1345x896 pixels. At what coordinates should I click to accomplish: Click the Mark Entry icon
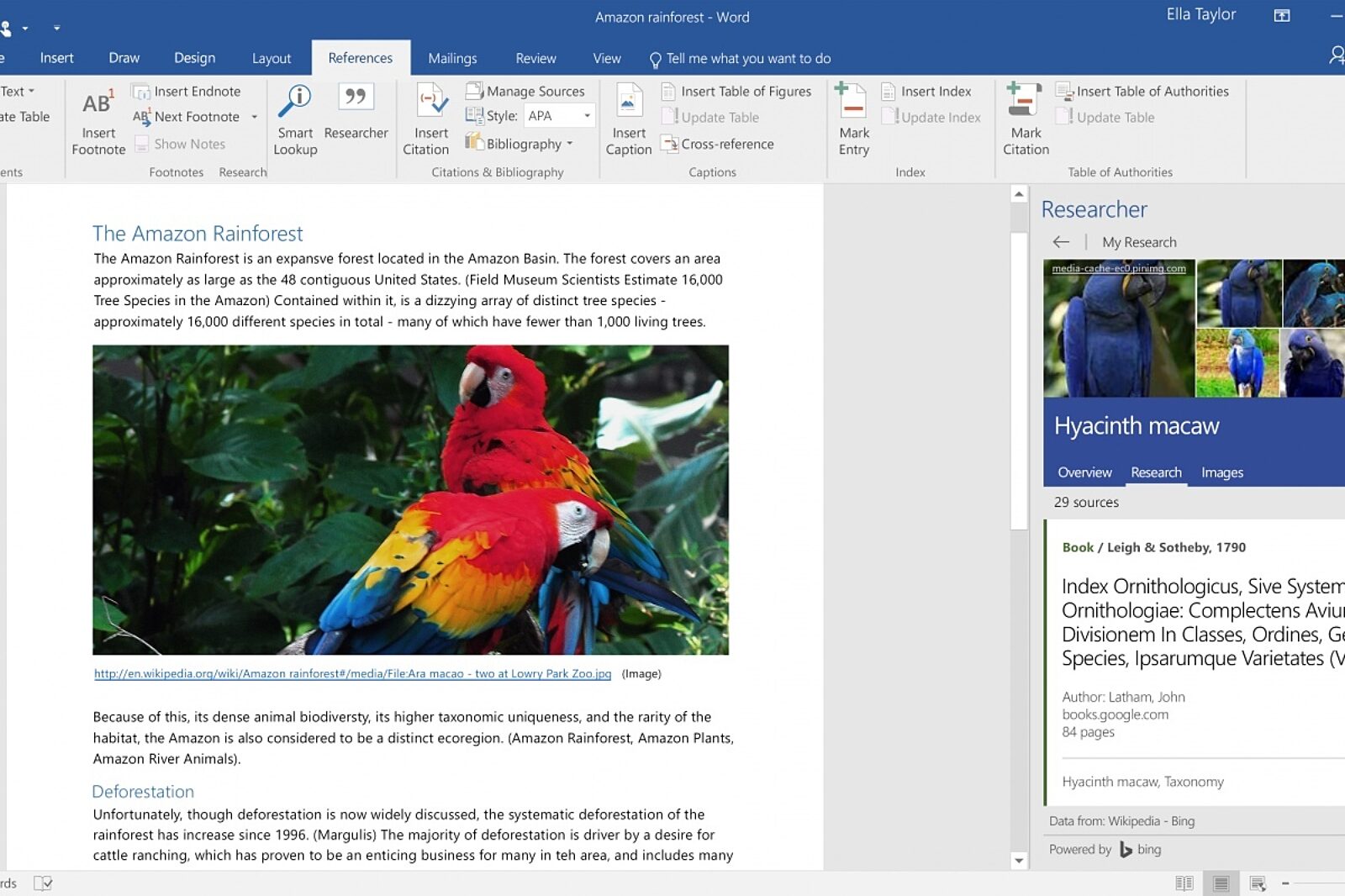pos(852,103)
